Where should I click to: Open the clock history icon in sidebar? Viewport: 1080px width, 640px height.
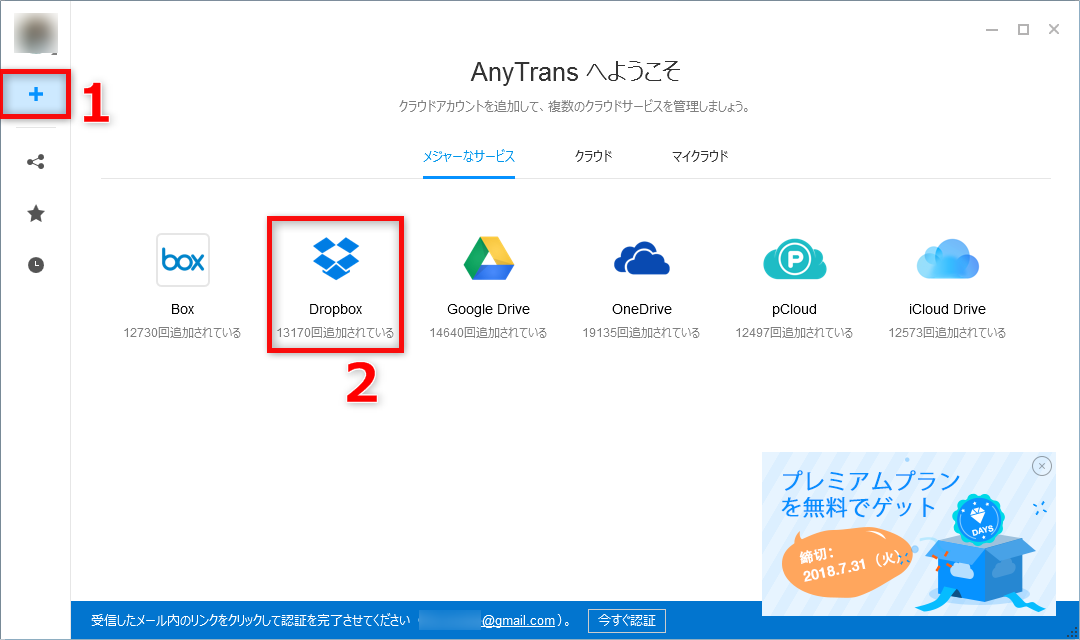pos(36,265)
